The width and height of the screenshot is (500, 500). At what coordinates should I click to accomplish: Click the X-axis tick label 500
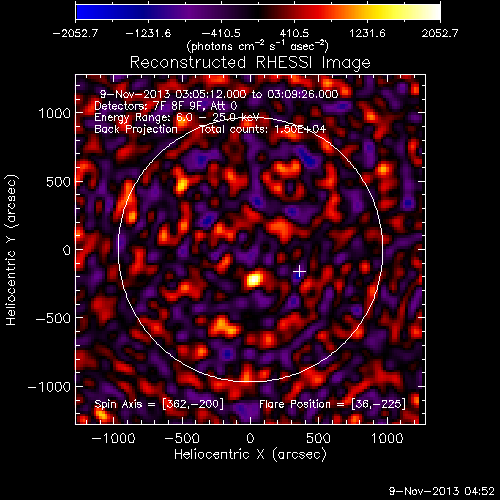pyautogui.click(x=318, y=438)
